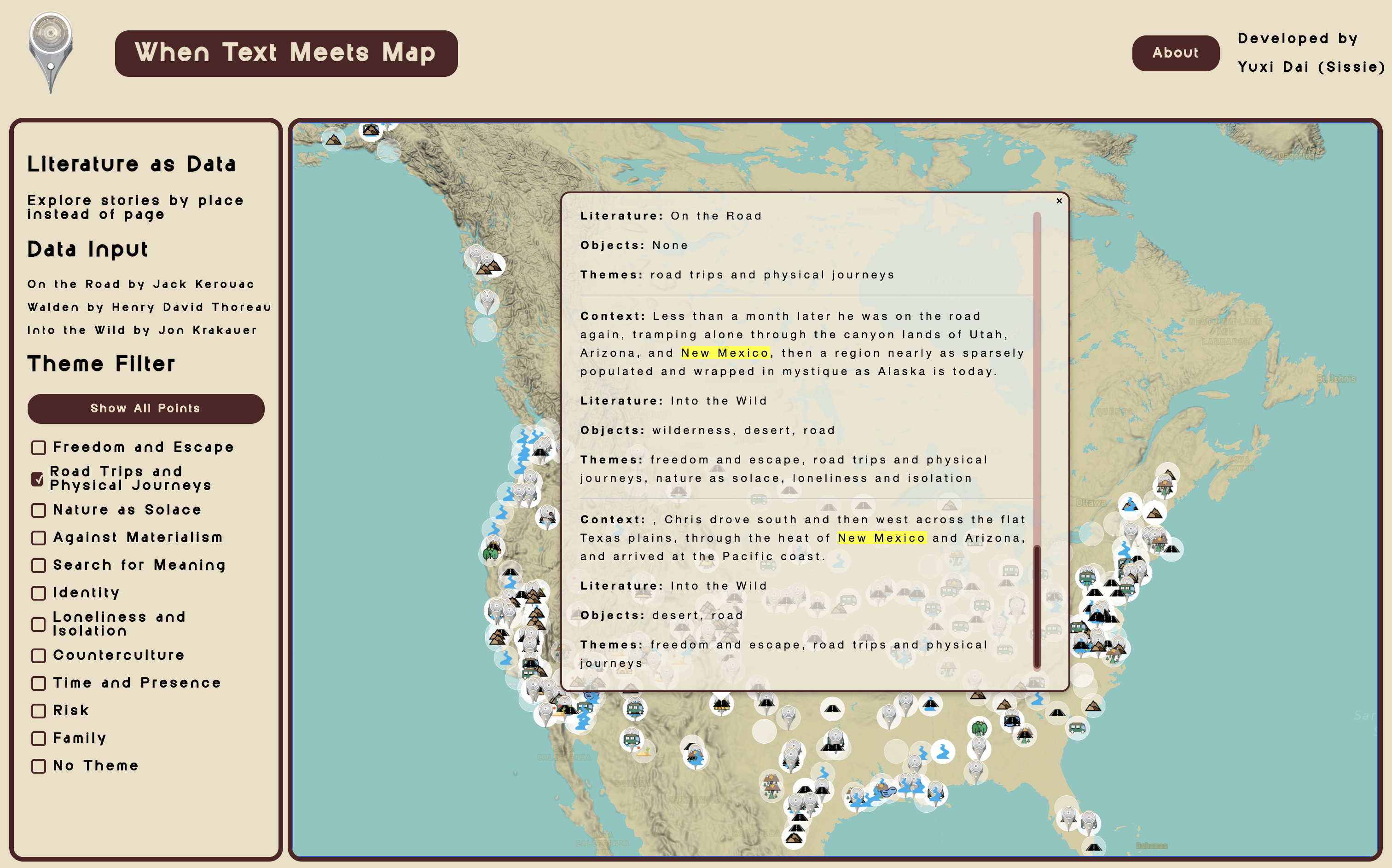
Task: Select sunset road with pines marker near Georgia
Action: click(1025, 734)
